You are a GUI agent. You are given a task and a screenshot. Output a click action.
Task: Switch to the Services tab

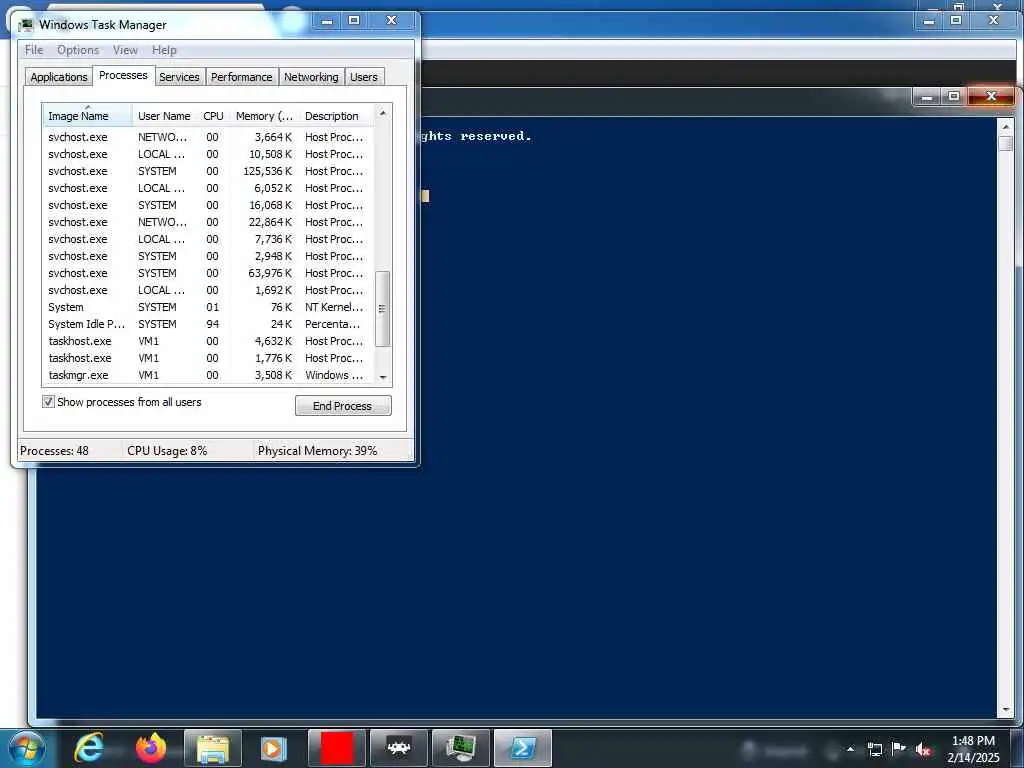click(179, 77)
